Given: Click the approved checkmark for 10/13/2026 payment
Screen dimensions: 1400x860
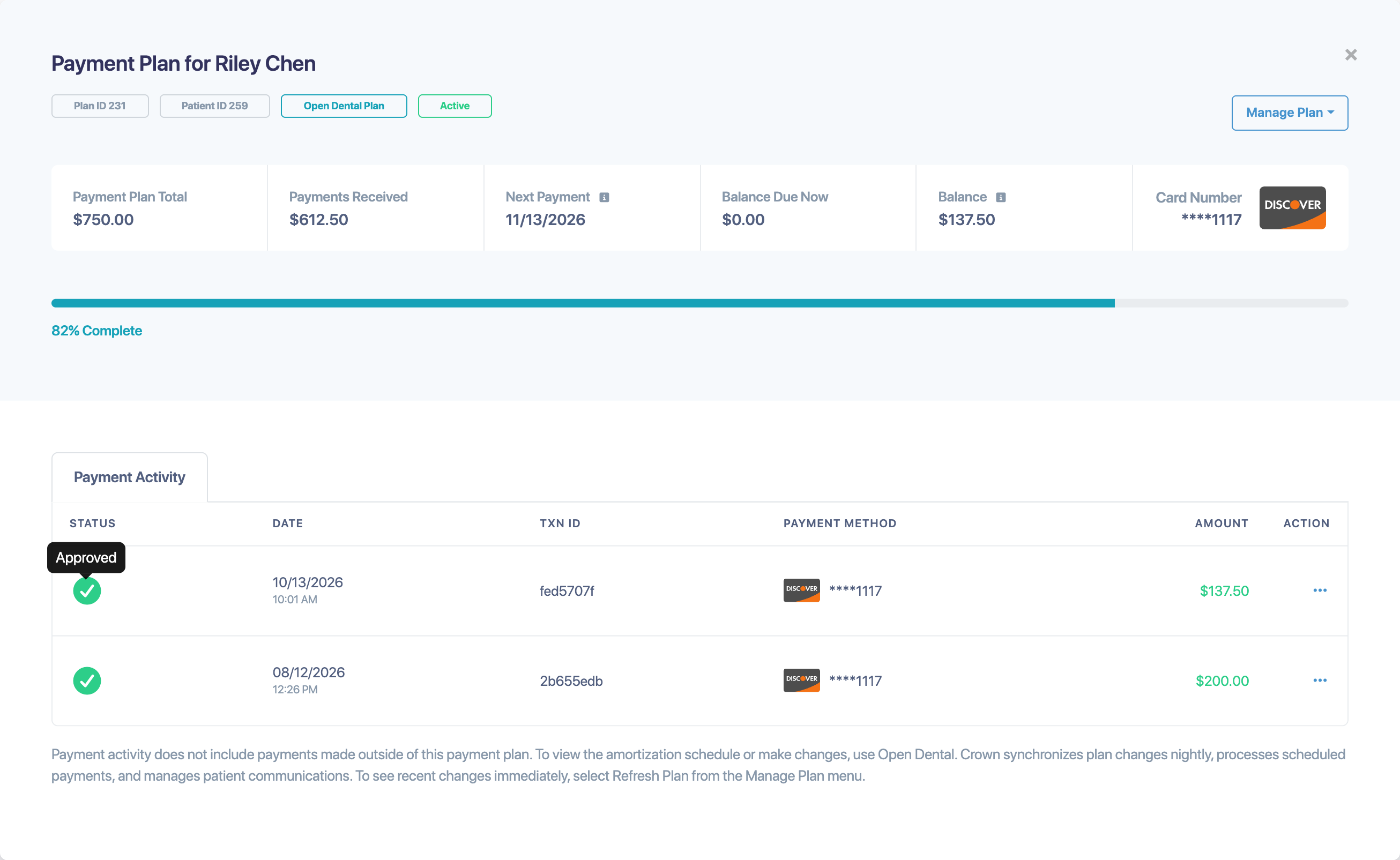Looking at the screenshot, I should point(87,591).
